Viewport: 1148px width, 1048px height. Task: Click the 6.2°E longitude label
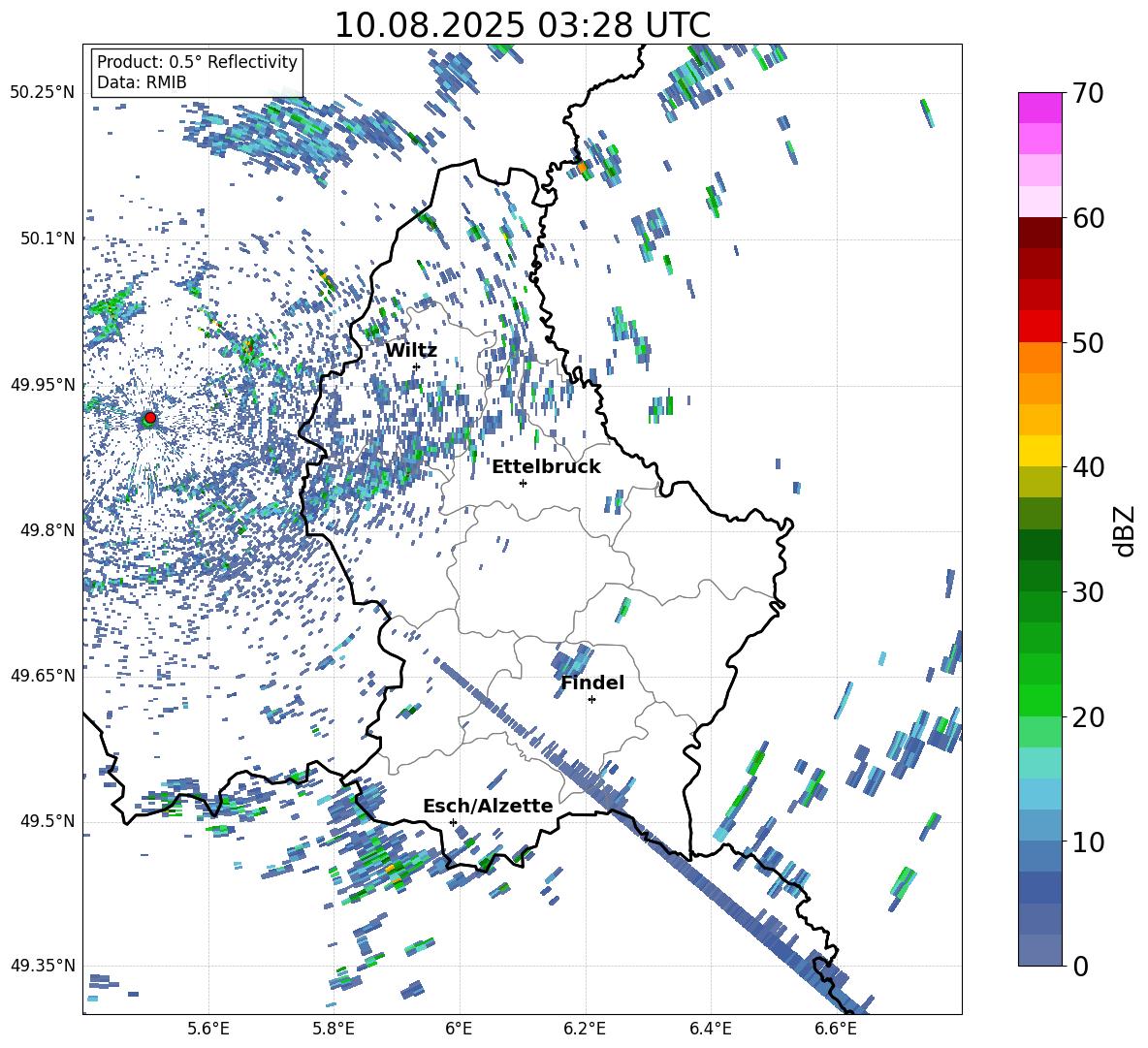[585, 1029]
